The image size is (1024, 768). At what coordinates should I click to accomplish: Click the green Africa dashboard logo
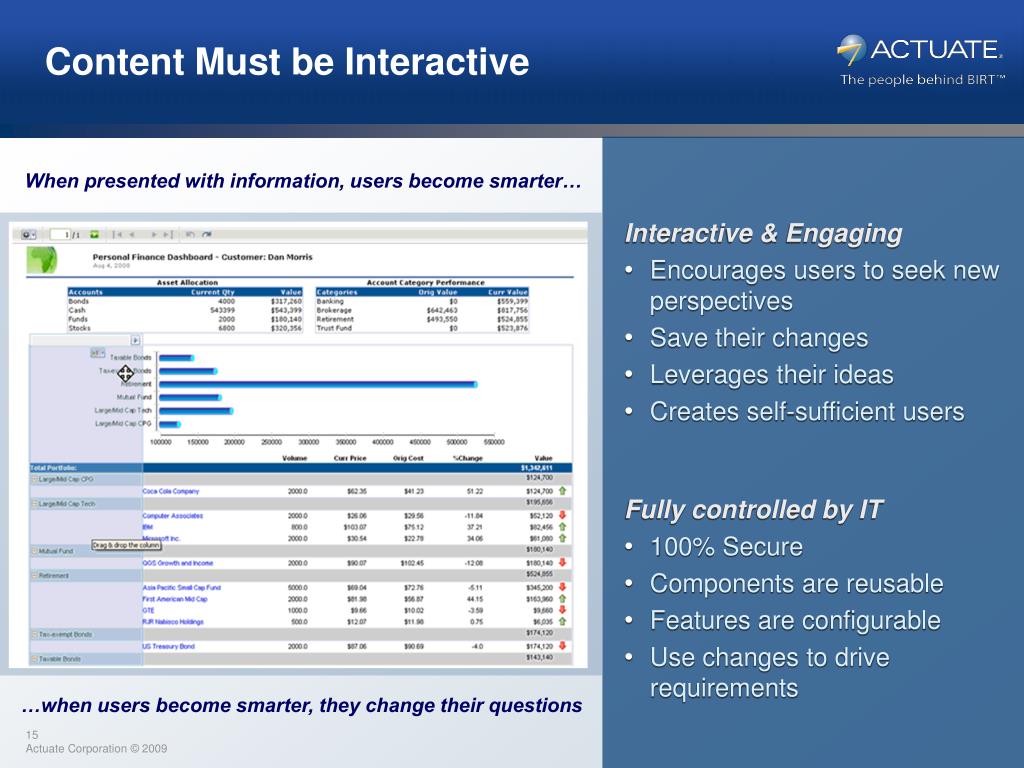click(x=41, y=260)
